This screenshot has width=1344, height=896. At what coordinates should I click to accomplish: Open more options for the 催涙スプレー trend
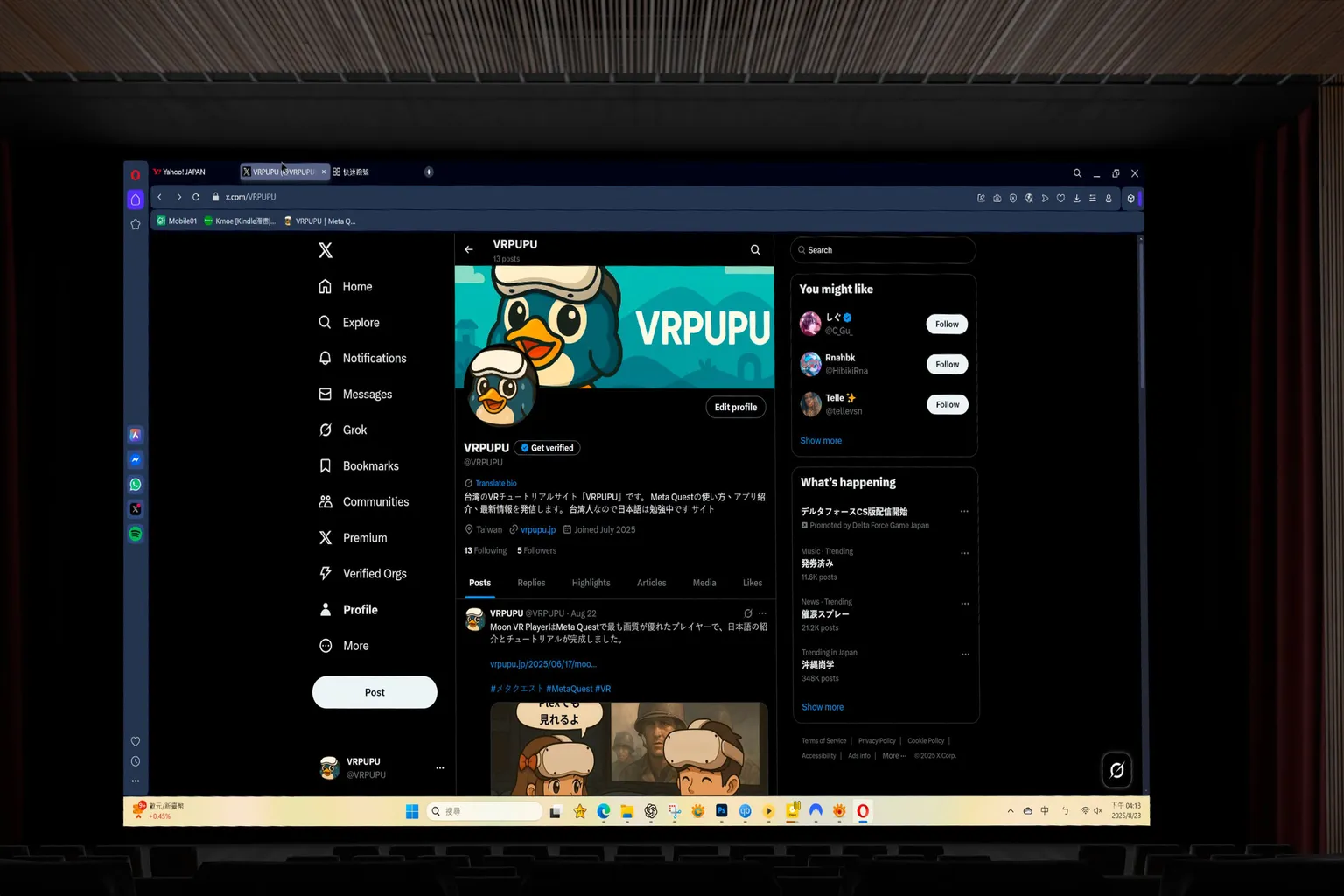click(x=965, y=604)
